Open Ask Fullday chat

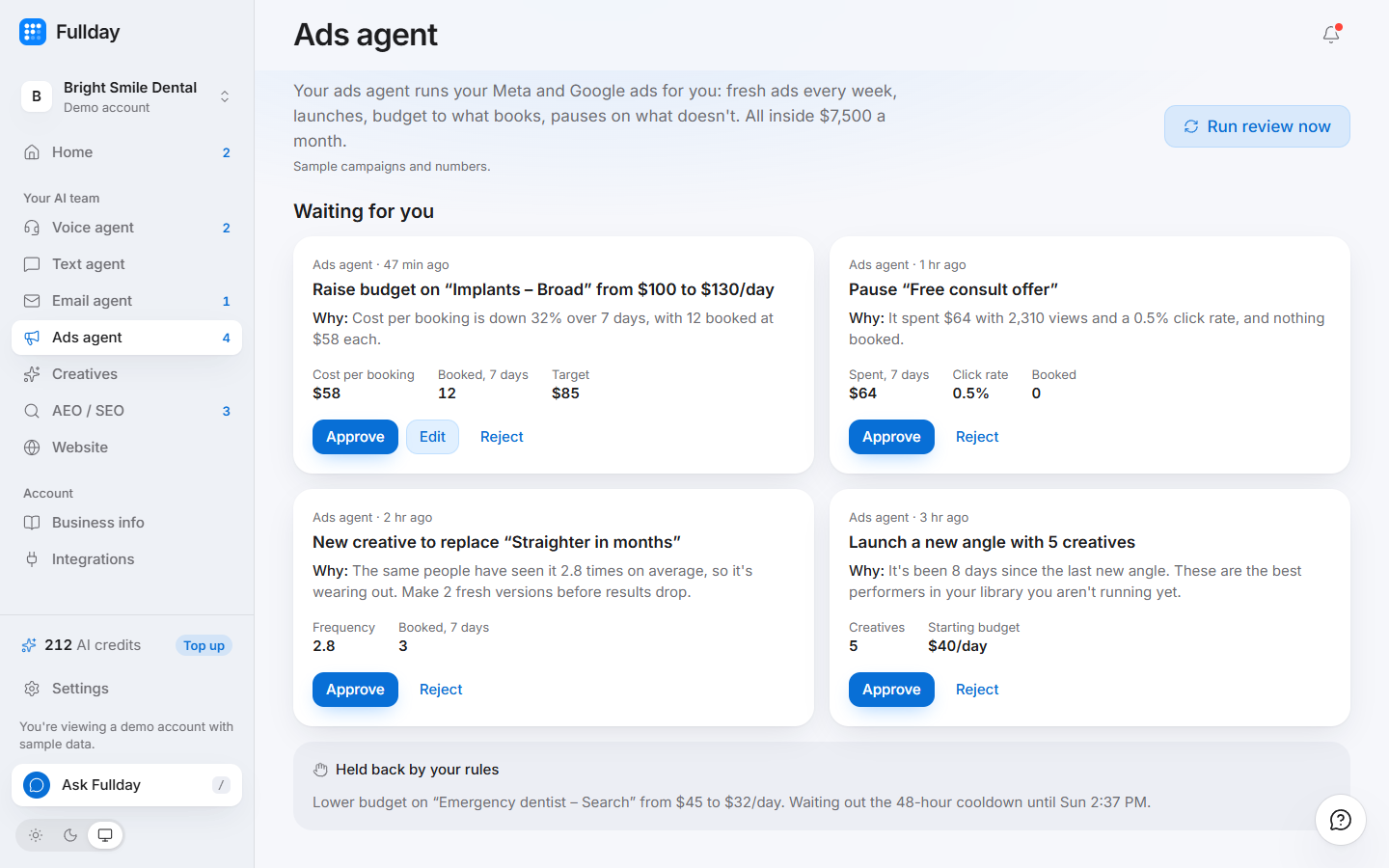(127, 785)
